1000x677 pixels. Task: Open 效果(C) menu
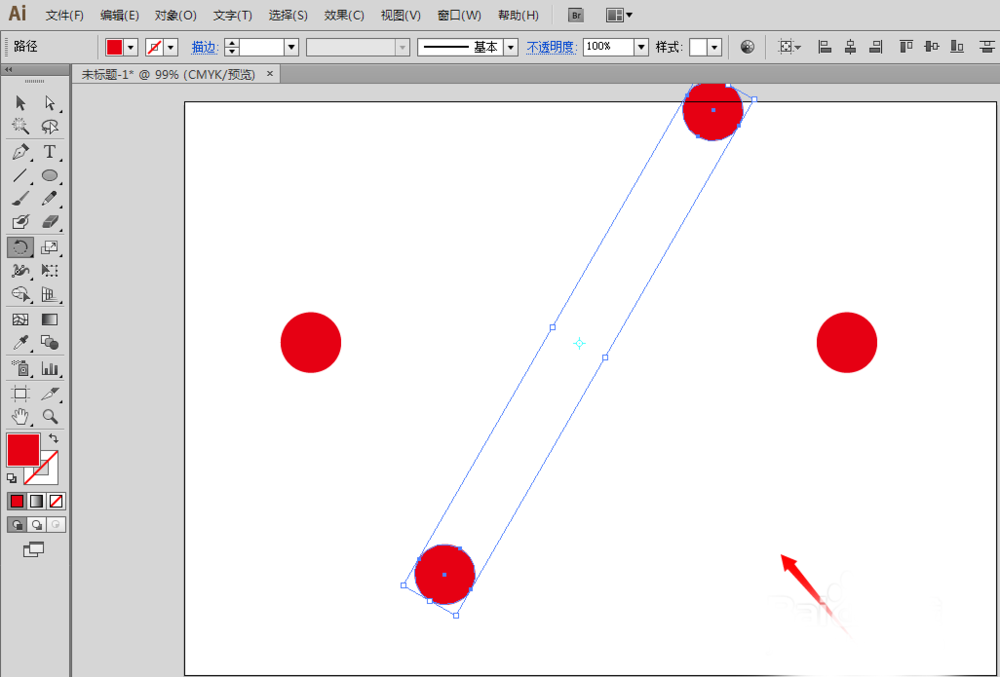point(344,15)
